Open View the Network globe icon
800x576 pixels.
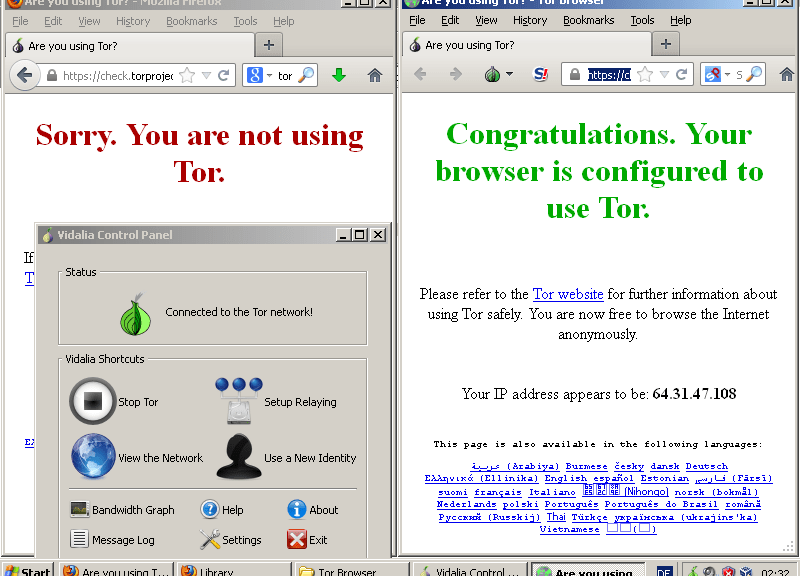(x=92, y=457)
